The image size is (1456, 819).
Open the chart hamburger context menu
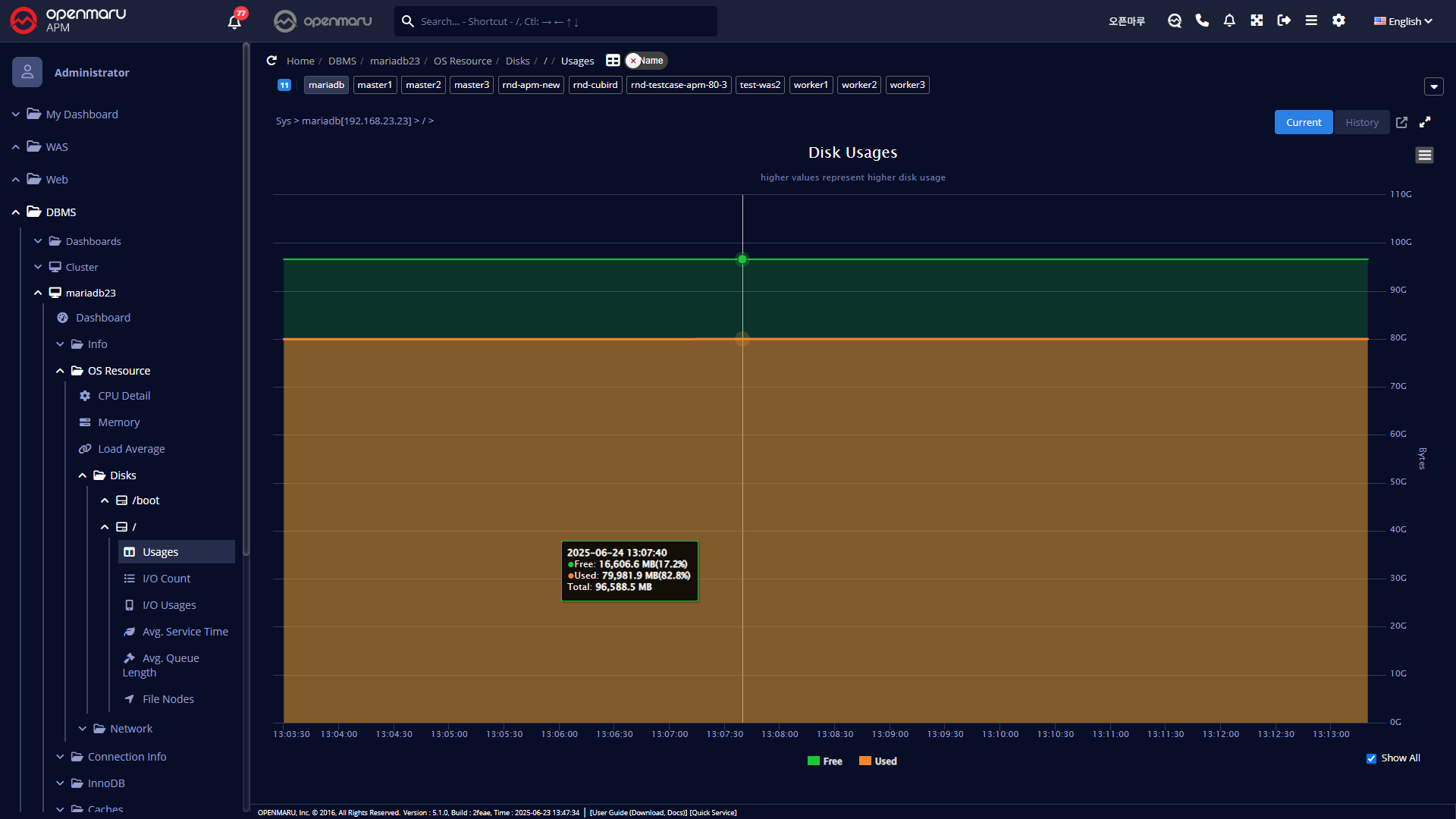pos(1424,155)
